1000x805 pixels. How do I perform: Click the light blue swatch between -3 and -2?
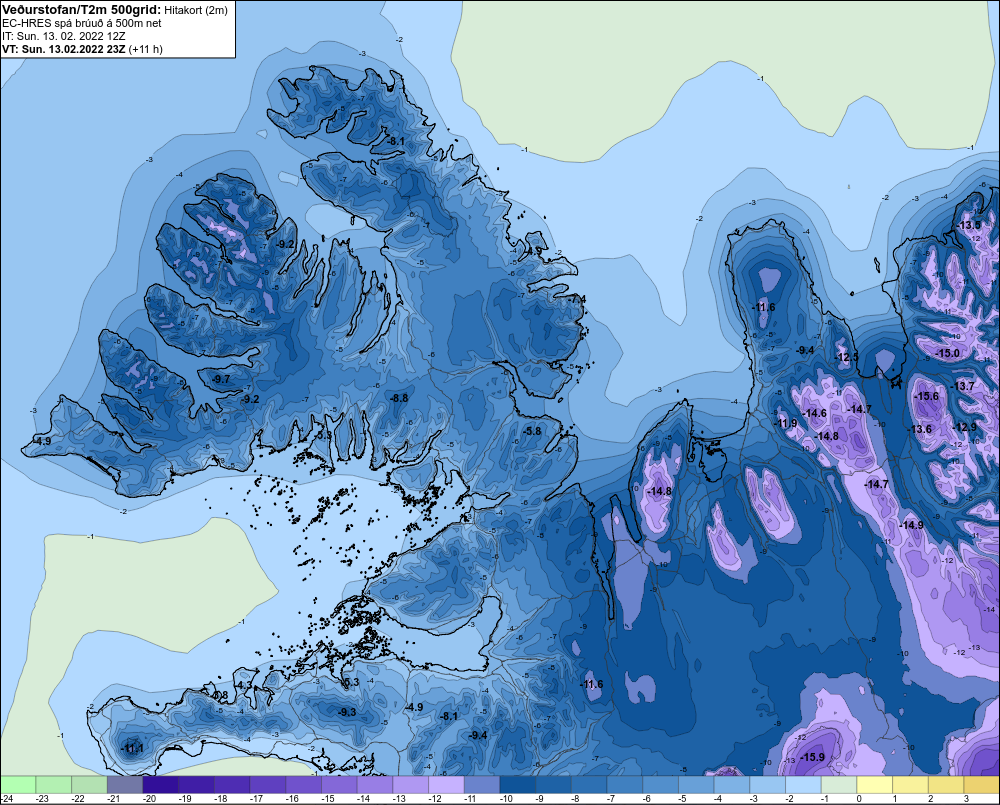click(768, 784)
